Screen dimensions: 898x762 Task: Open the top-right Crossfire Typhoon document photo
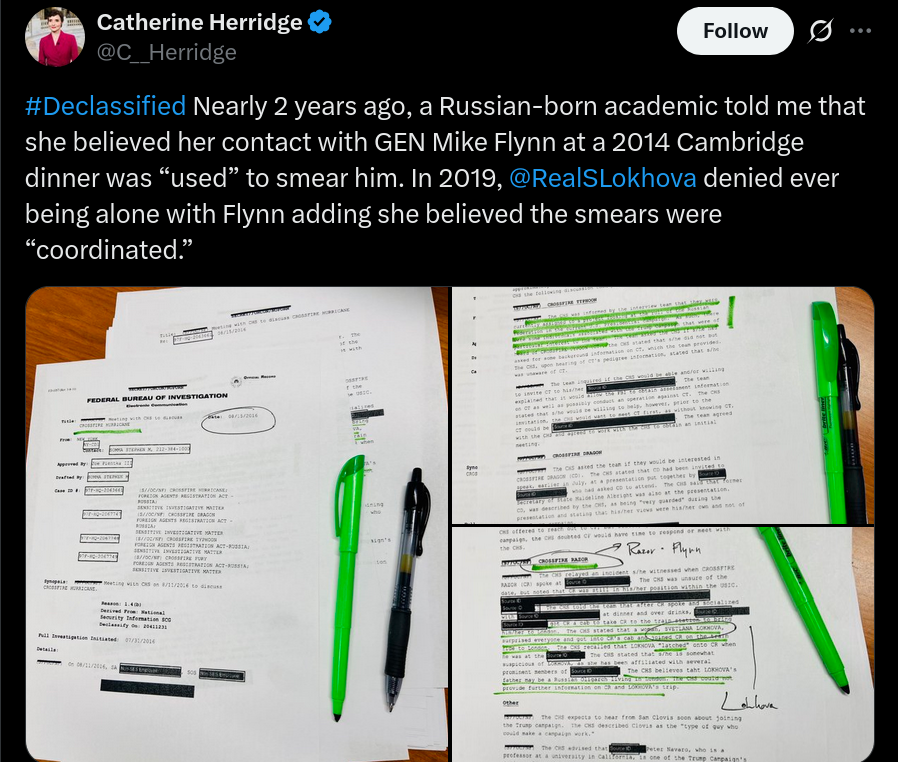(663, 405)
